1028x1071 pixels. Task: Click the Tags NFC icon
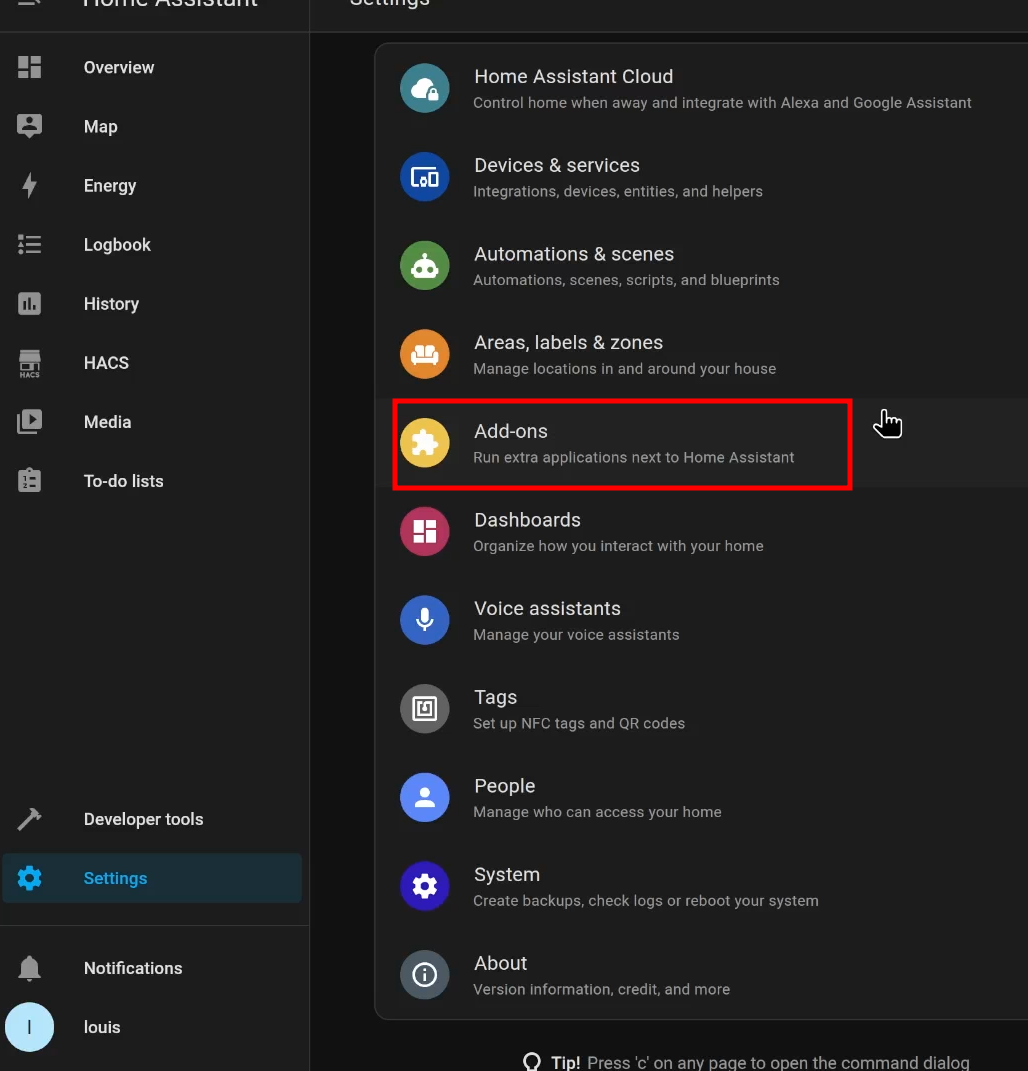point(425,708)
